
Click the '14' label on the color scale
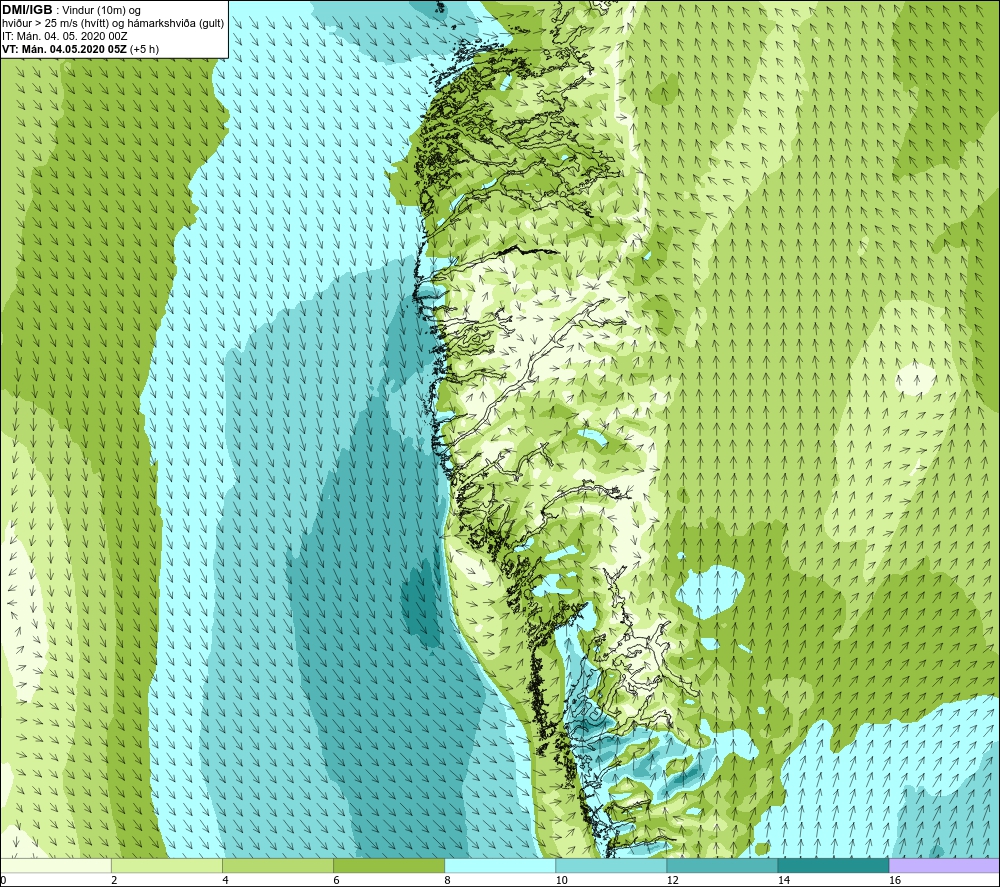(783, 881)
